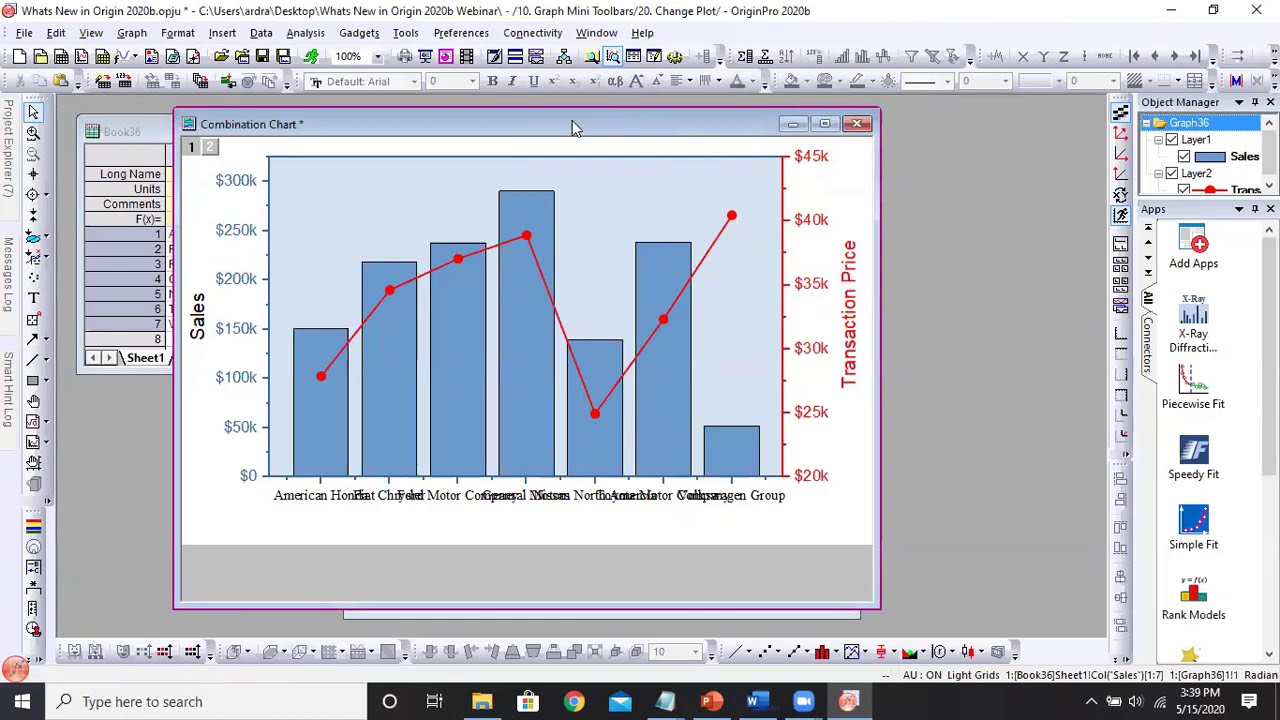Viewport: 1280px width, 720px height.
Task: Click the Add Filter funnel icon
Action: click(911, 56)
